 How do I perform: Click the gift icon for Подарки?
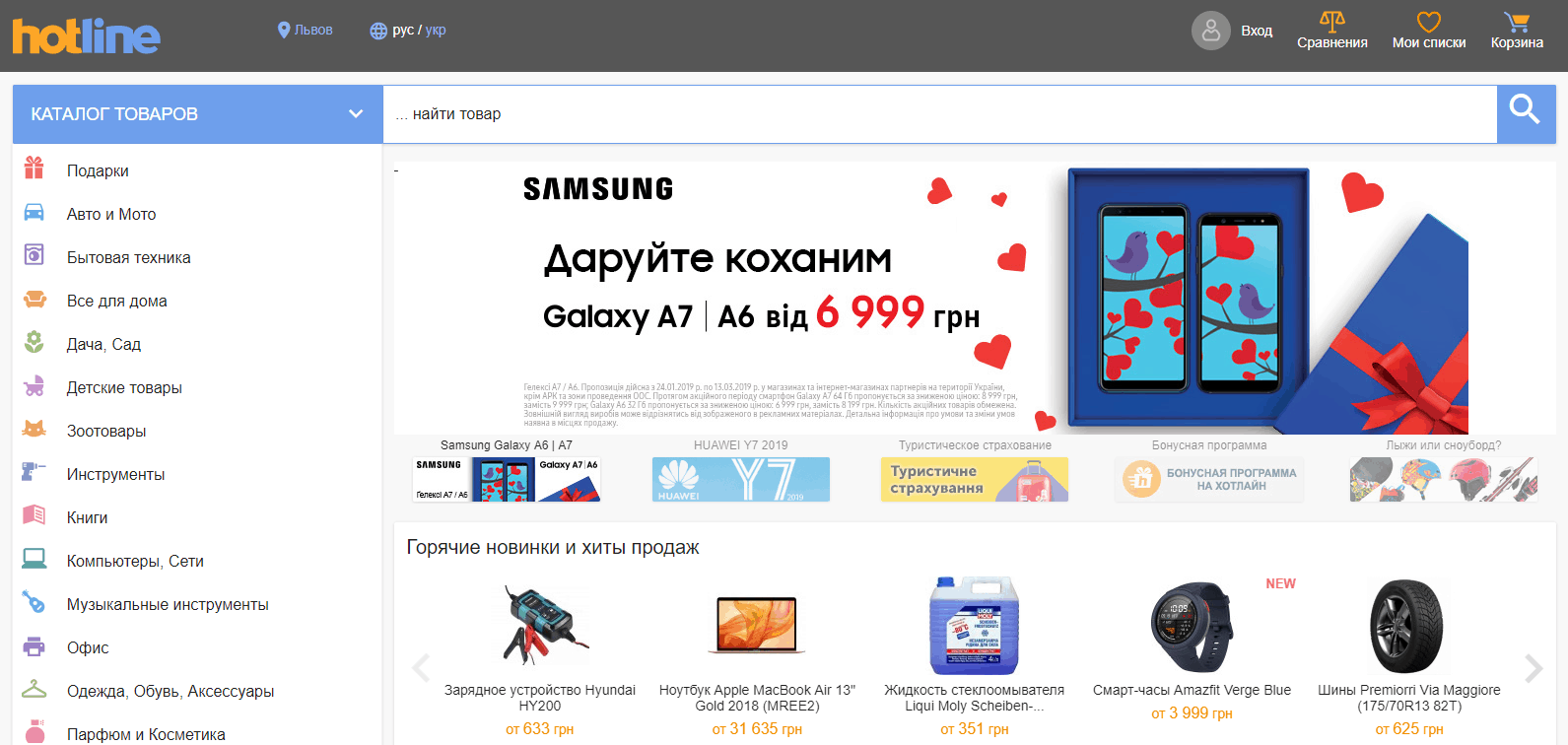coord(34,169)
